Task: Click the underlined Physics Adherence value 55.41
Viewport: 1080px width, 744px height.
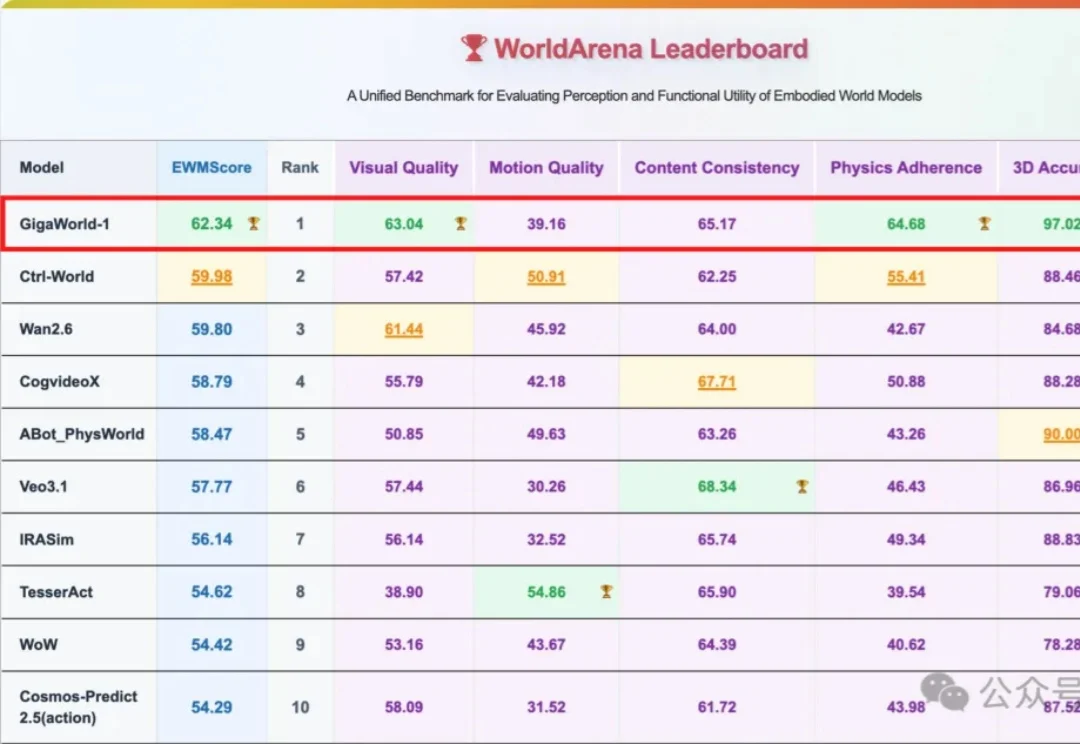Action: click(906, 277)
